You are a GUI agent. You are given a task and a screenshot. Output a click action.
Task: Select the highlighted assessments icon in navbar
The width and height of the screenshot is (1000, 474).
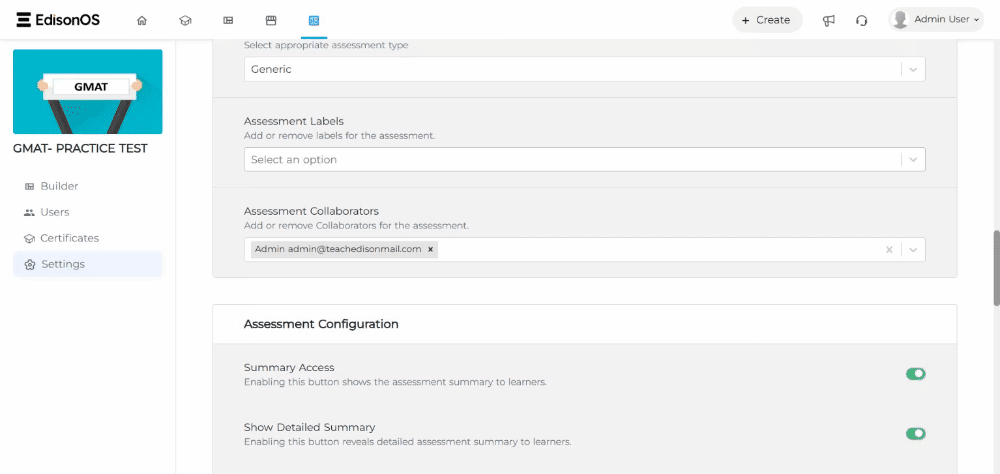(314, 20)
